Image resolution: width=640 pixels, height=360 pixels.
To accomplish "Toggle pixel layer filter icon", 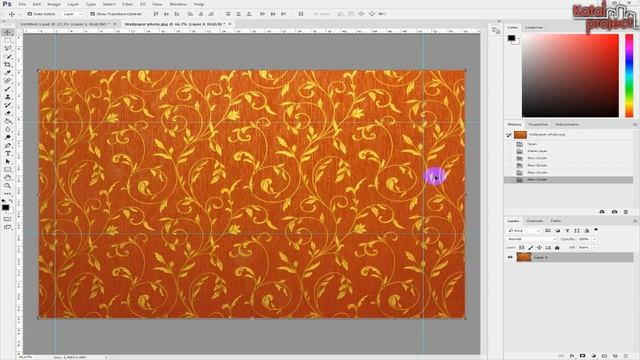I will pyautogui.click(x=548, y=231).
